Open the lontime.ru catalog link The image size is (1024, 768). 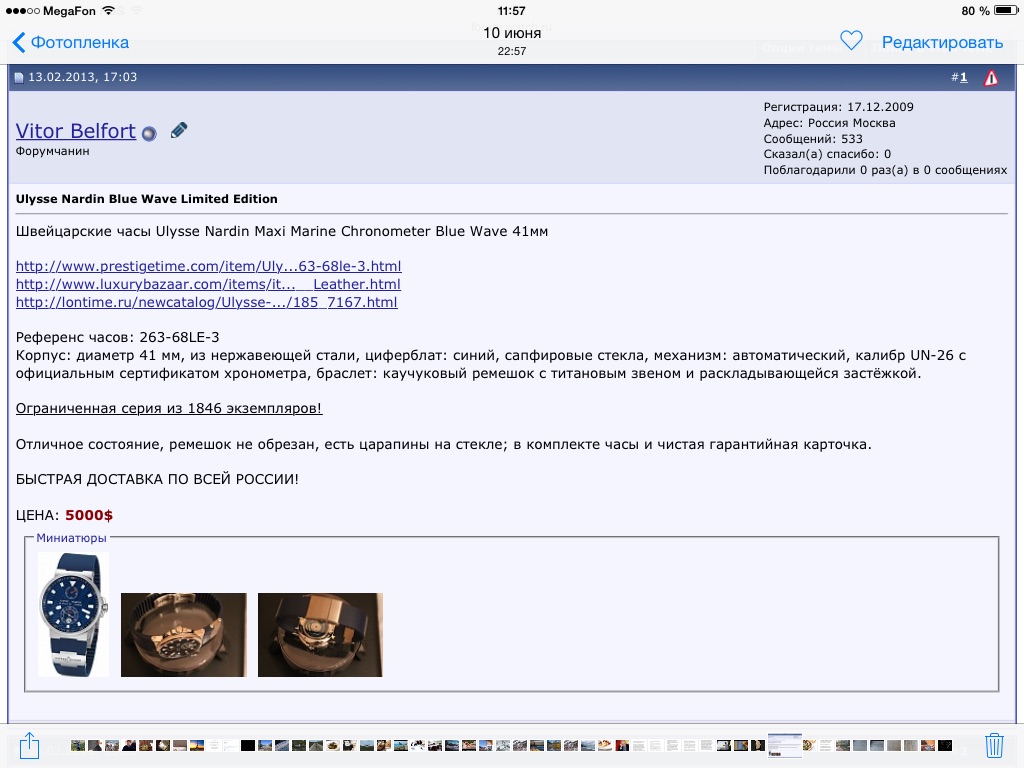pyautogui.click(x=206, y=302)
